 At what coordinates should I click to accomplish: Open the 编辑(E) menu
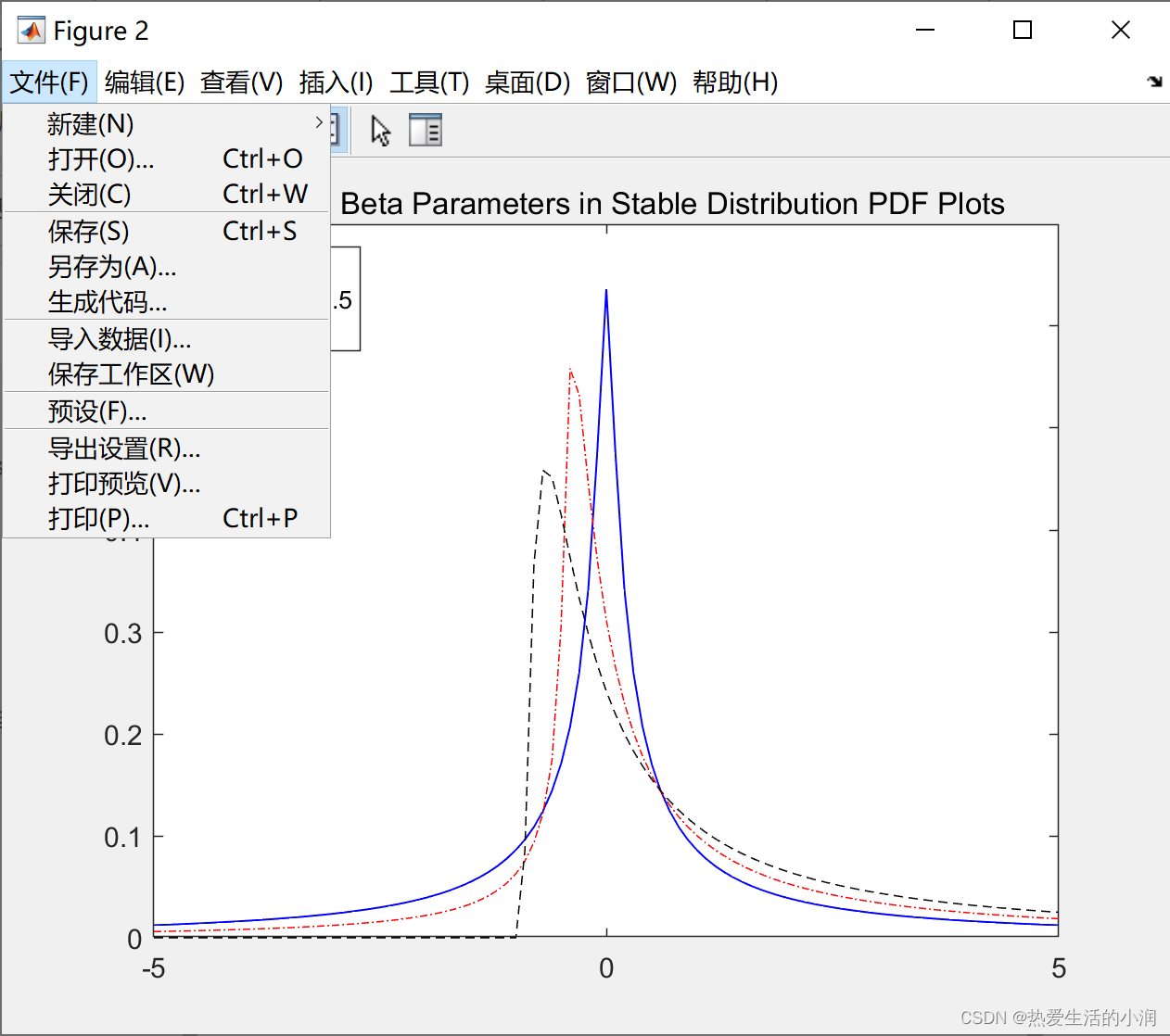coord(145,82)
